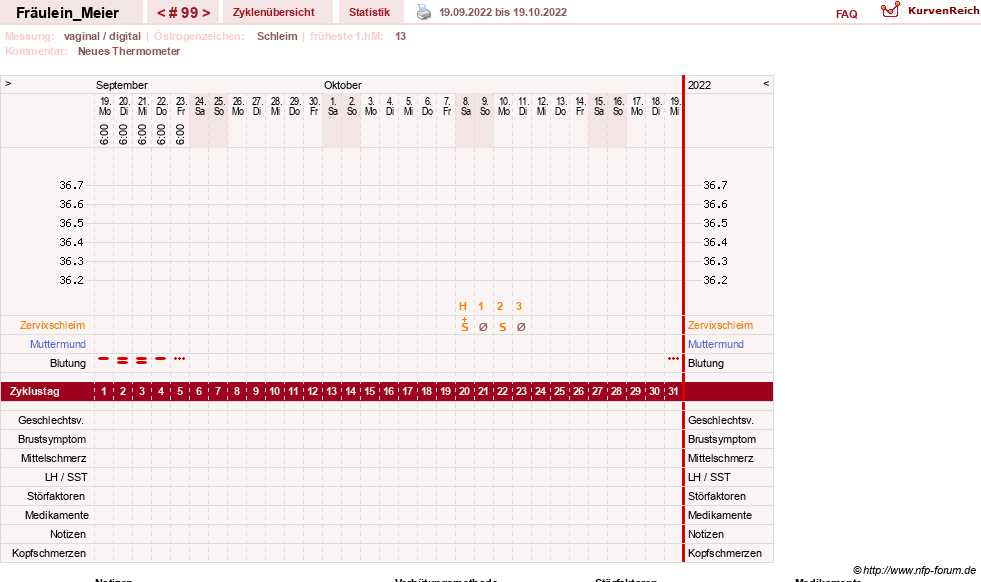Click the ø mucus symbol on day 23
Image resolution: width=981 pixels, height=582 pixels.
click(521, 327)
